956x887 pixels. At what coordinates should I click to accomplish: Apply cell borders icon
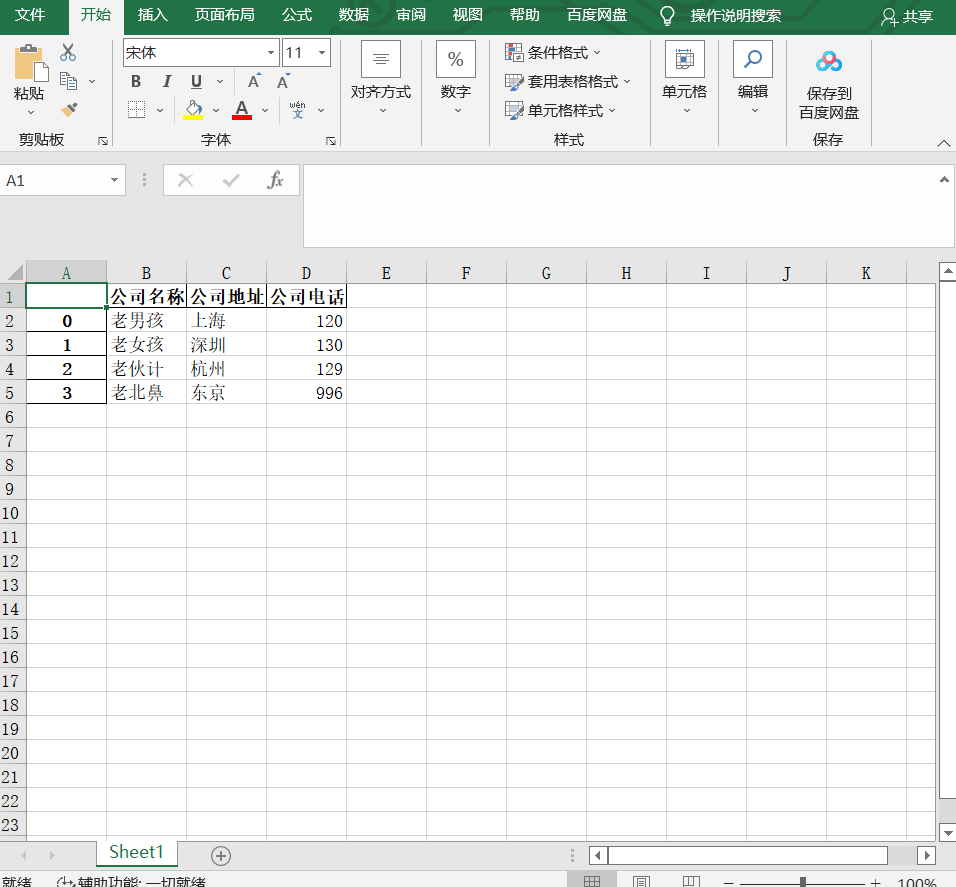pos(137,110)
